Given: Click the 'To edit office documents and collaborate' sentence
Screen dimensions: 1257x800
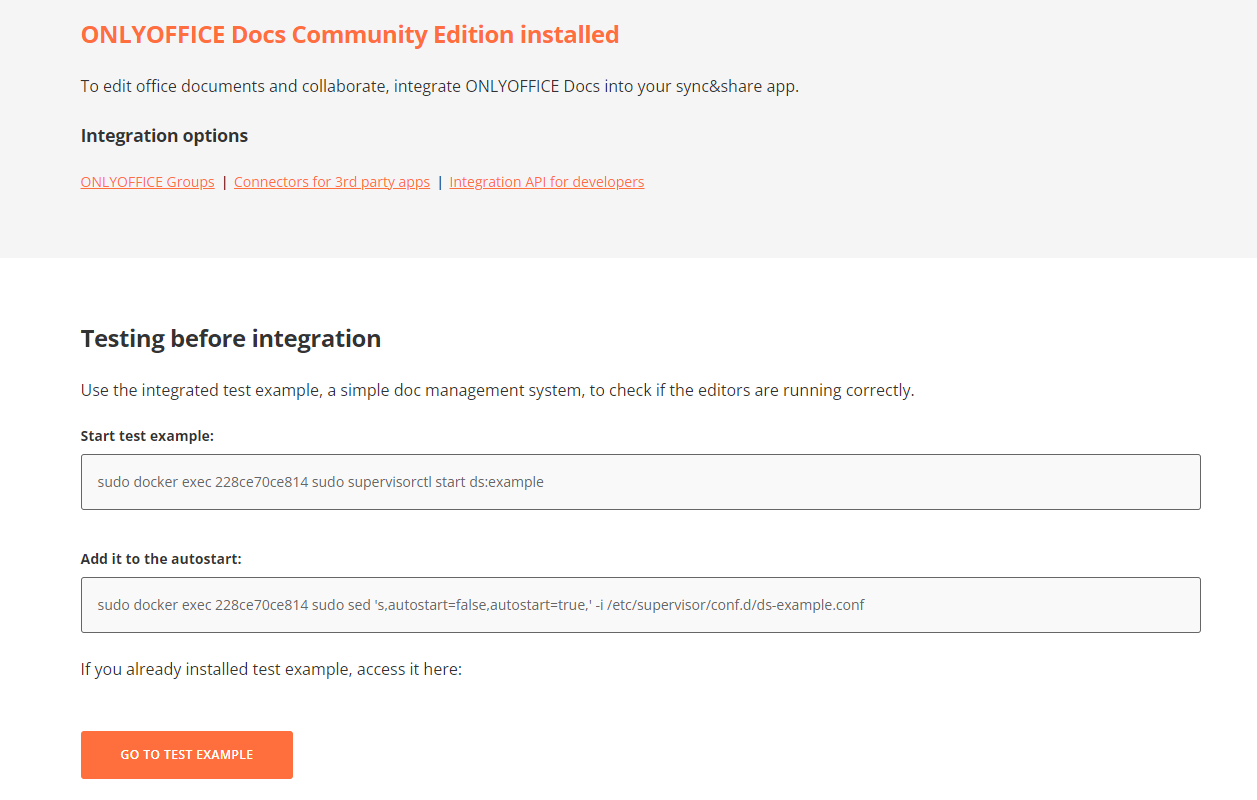Looking at the screenshot, I should 440,86.
